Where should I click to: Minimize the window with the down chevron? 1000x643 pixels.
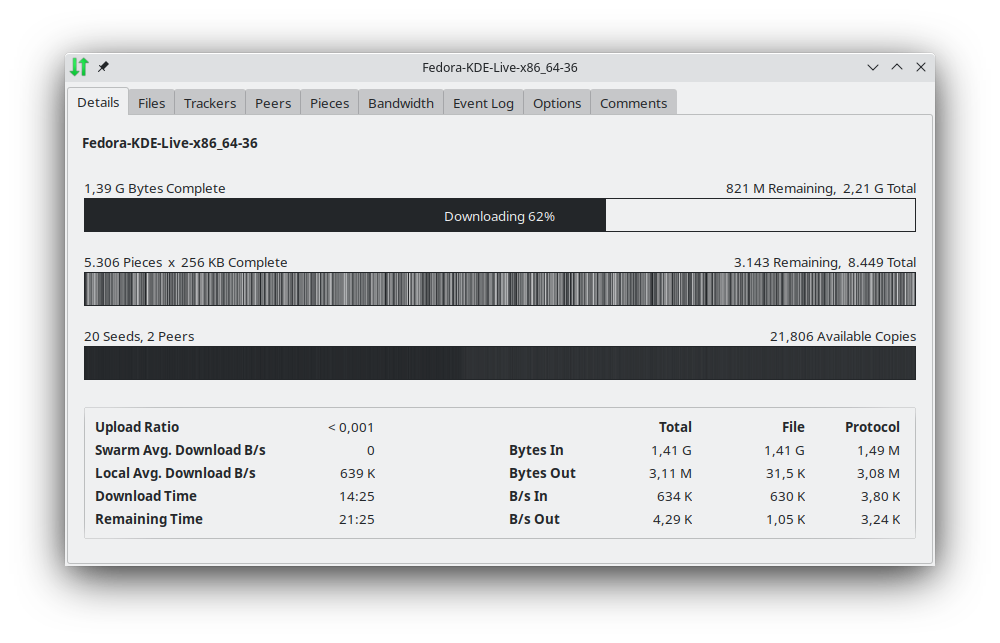point(873,67)
